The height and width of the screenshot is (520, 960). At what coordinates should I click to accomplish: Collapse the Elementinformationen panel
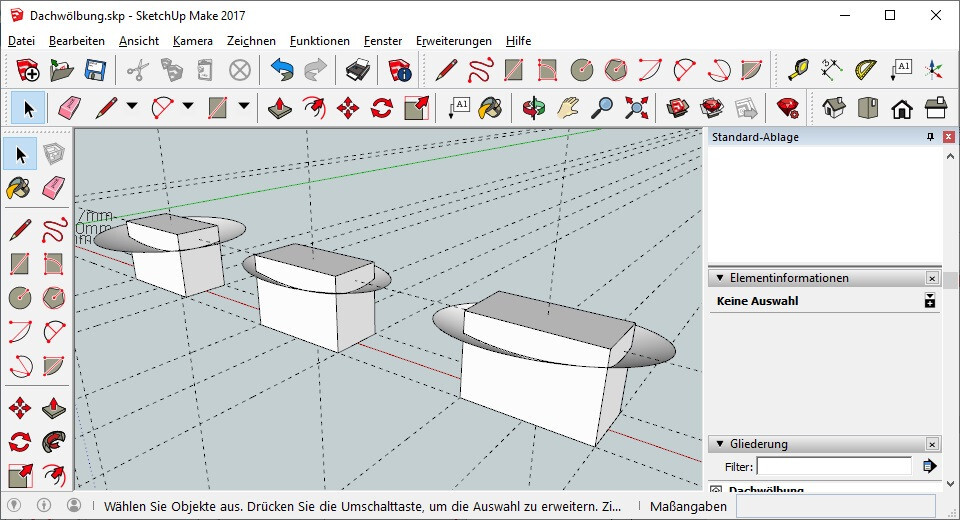[720, 278]
